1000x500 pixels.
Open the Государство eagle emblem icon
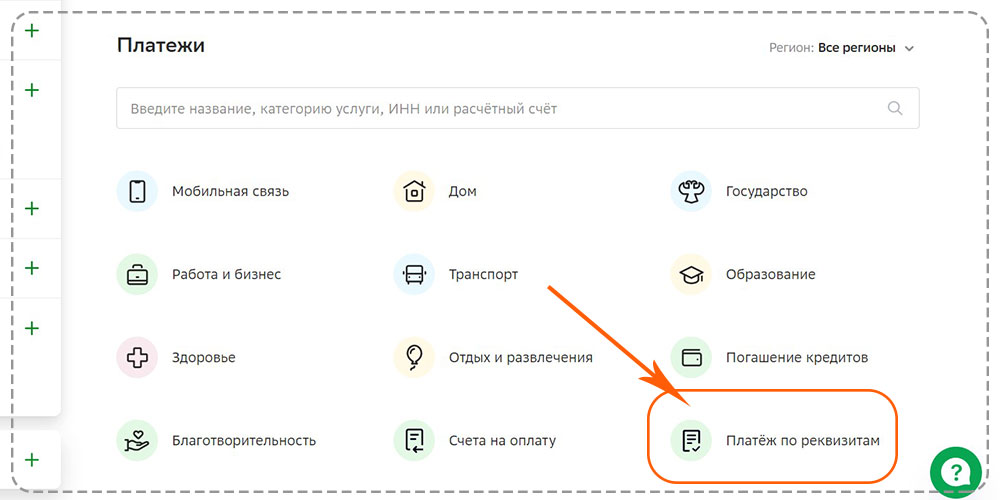[x=691, y=191]
